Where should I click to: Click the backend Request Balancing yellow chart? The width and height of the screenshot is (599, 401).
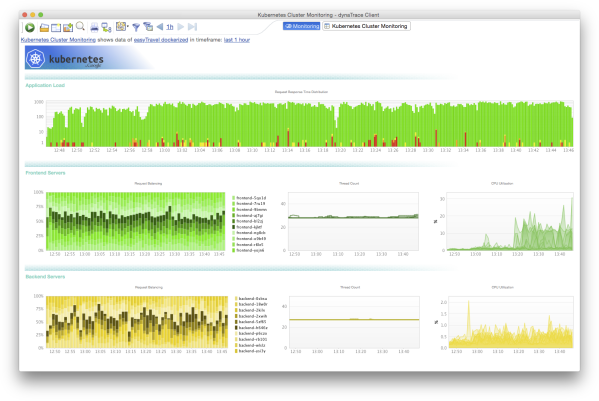point(137,322)
